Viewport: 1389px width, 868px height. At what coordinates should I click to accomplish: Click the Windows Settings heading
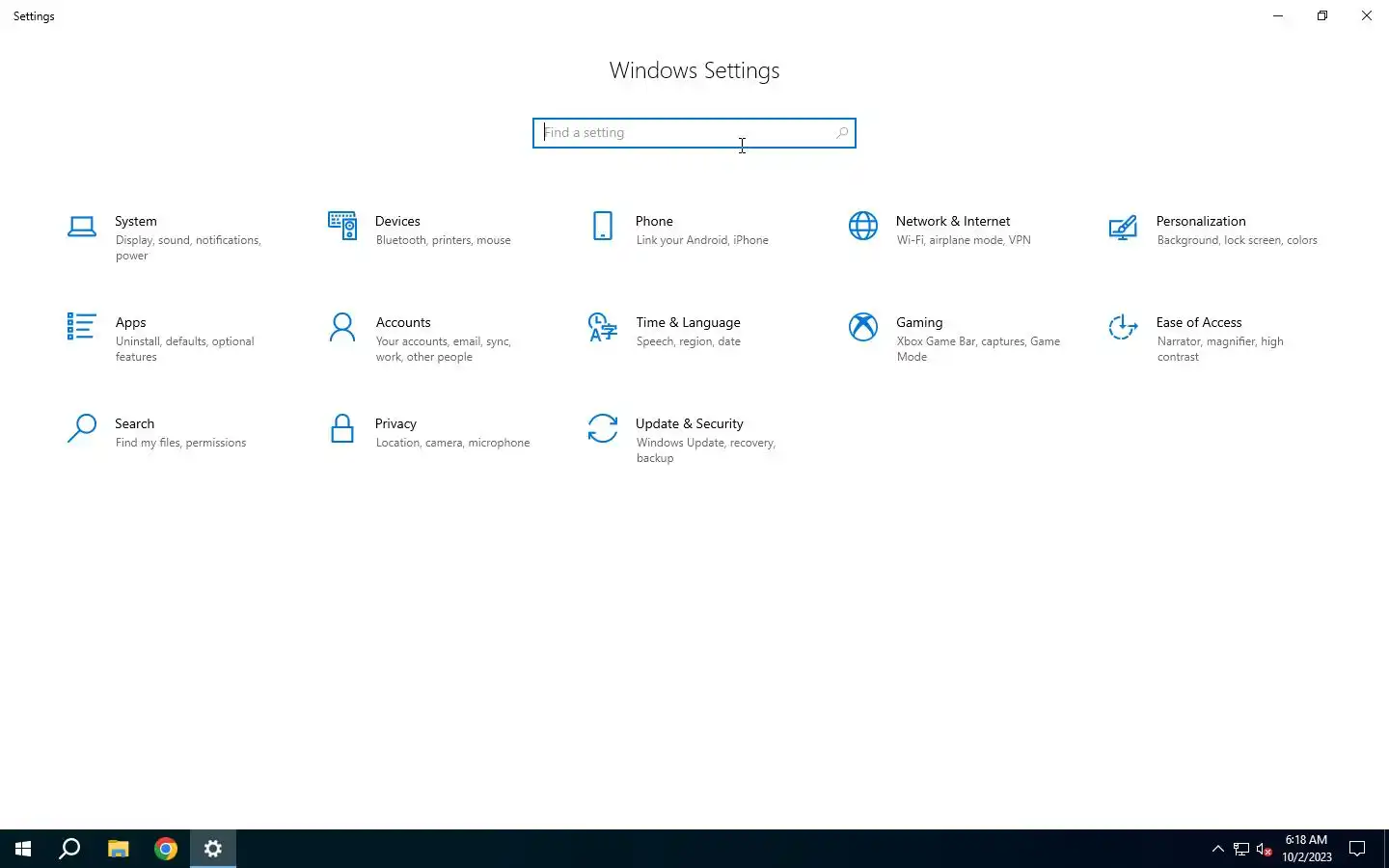pos(694,70)
